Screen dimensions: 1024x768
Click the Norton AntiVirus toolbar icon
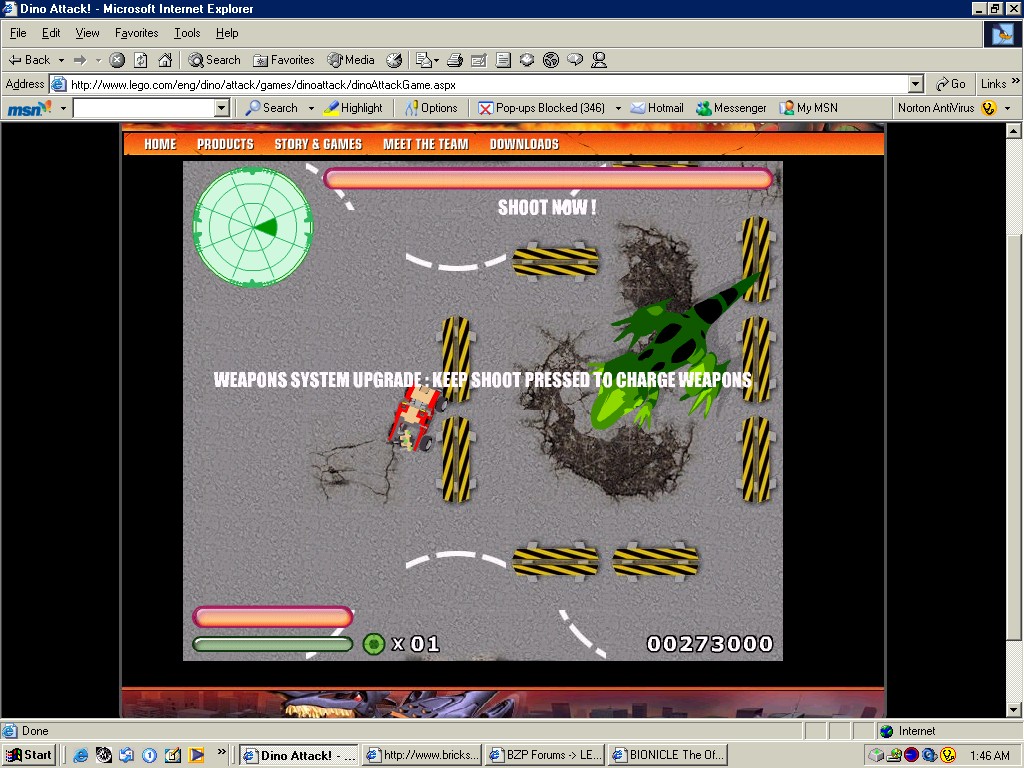[989, 108]
